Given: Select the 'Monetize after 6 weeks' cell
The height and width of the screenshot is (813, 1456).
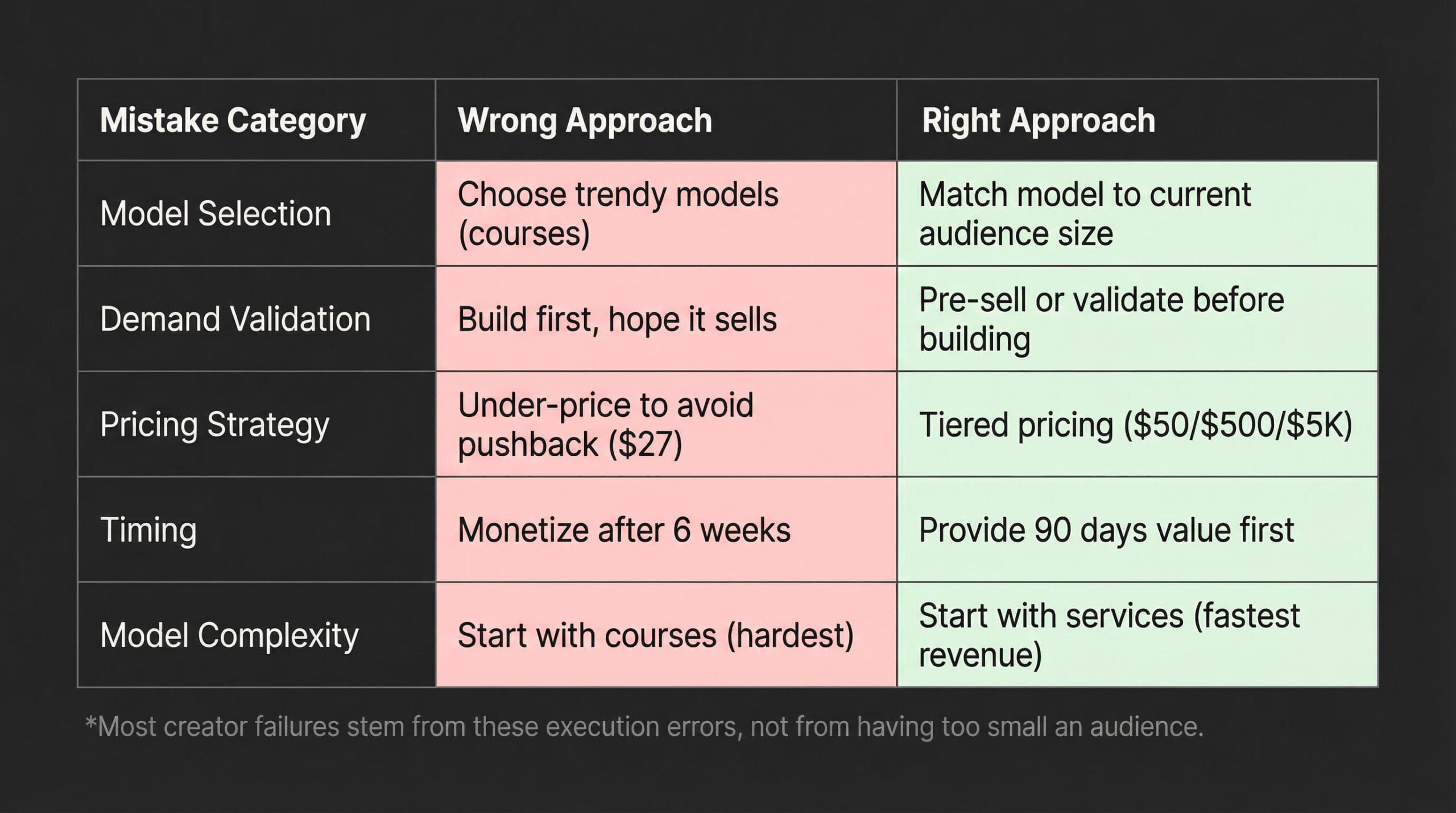Looking at the screenshot, I should pos(624,530).
